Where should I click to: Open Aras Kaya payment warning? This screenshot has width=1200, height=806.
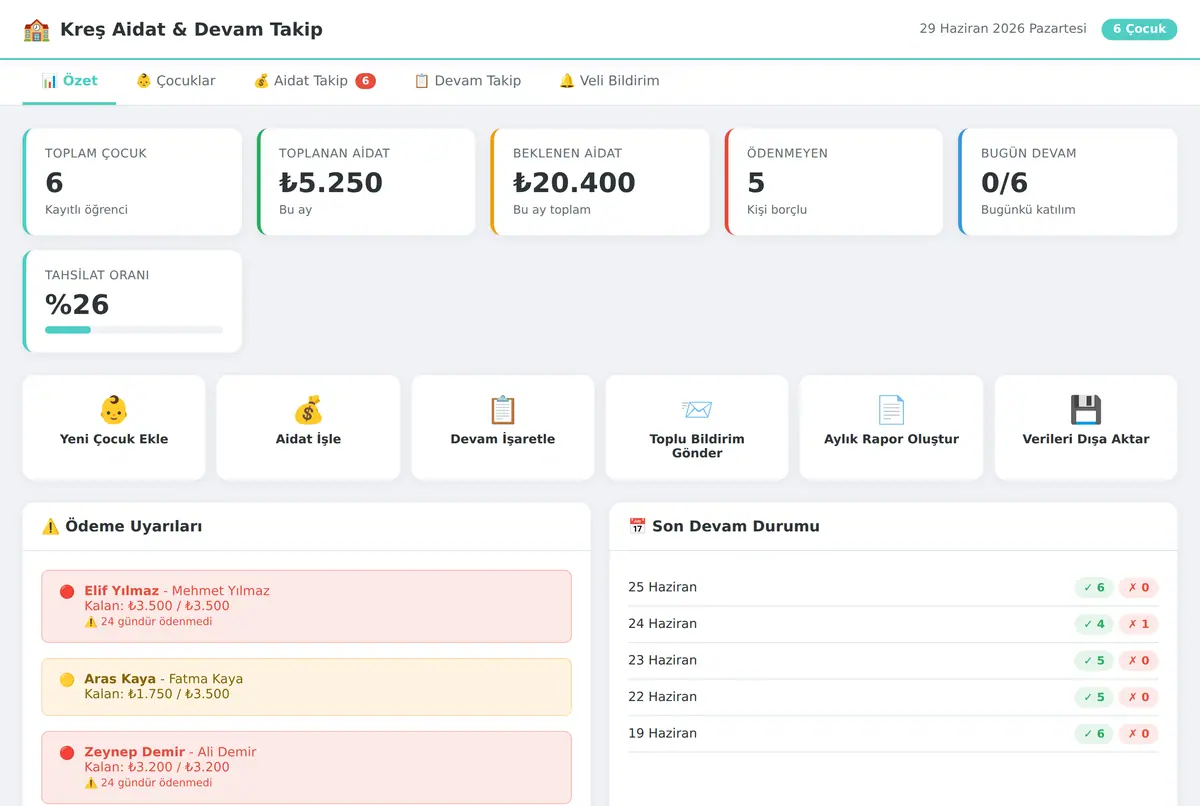pyautogui.click(x=306, y=687)
